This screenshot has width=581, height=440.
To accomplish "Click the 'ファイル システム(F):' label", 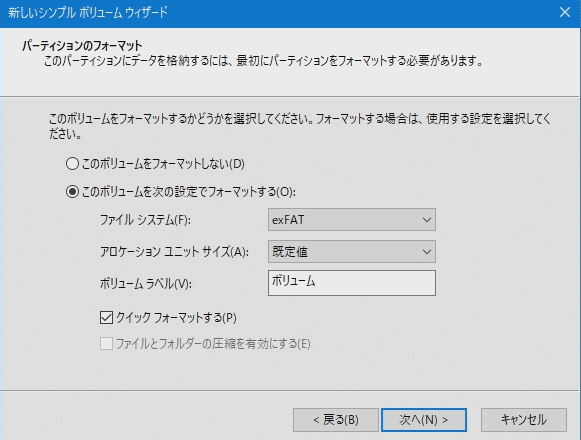I will (x=145, y=220).
